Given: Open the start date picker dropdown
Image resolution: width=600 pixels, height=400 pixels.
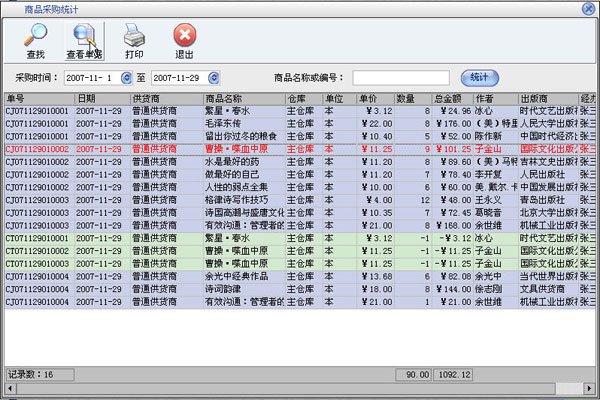Looking at the screenshot, I should click(127, 77).
